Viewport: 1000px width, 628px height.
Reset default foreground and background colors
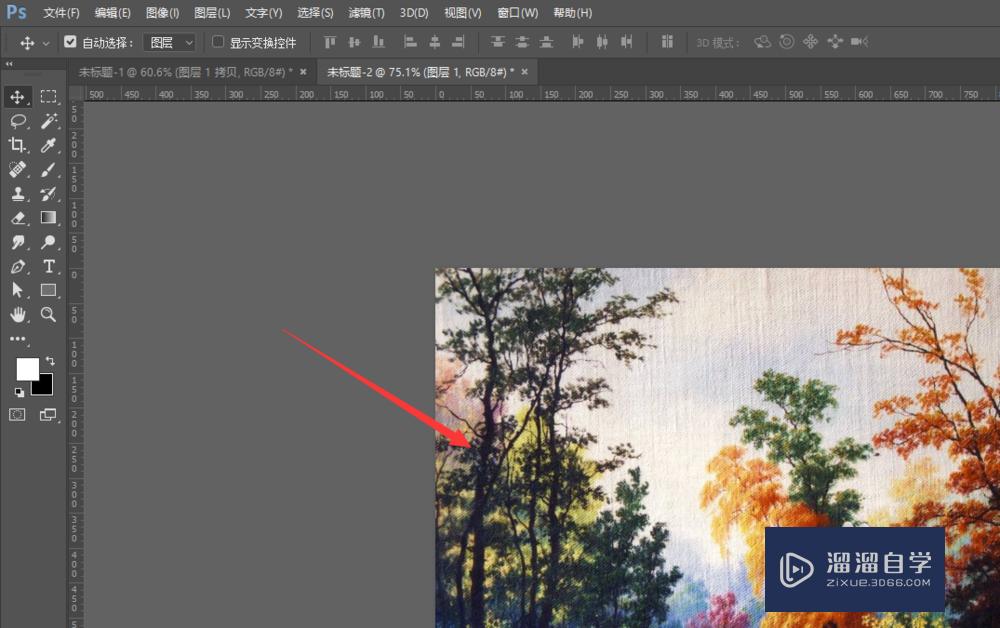pos(19,392)
